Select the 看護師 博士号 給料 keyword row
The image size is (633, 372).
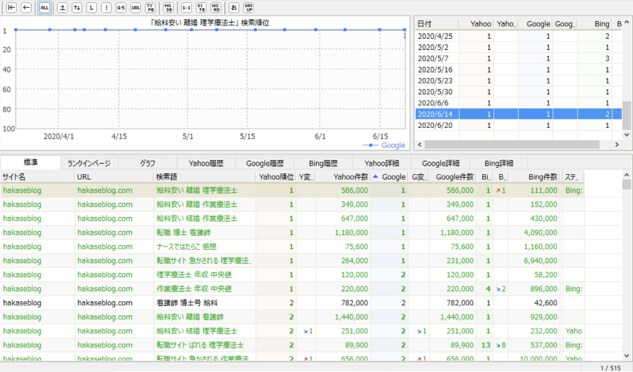pos(292,303)
